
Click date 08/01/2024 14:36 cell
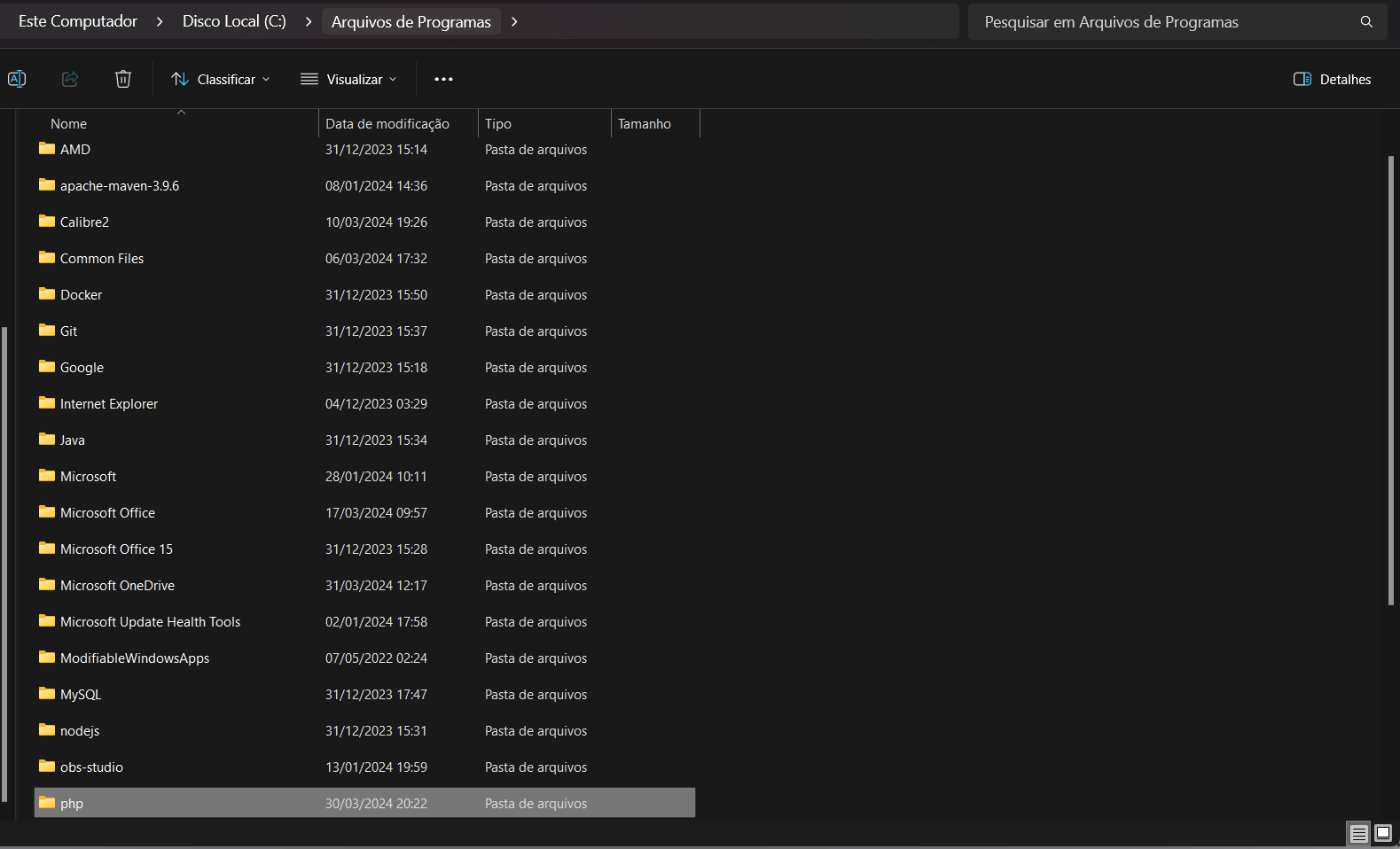(376, 185)
